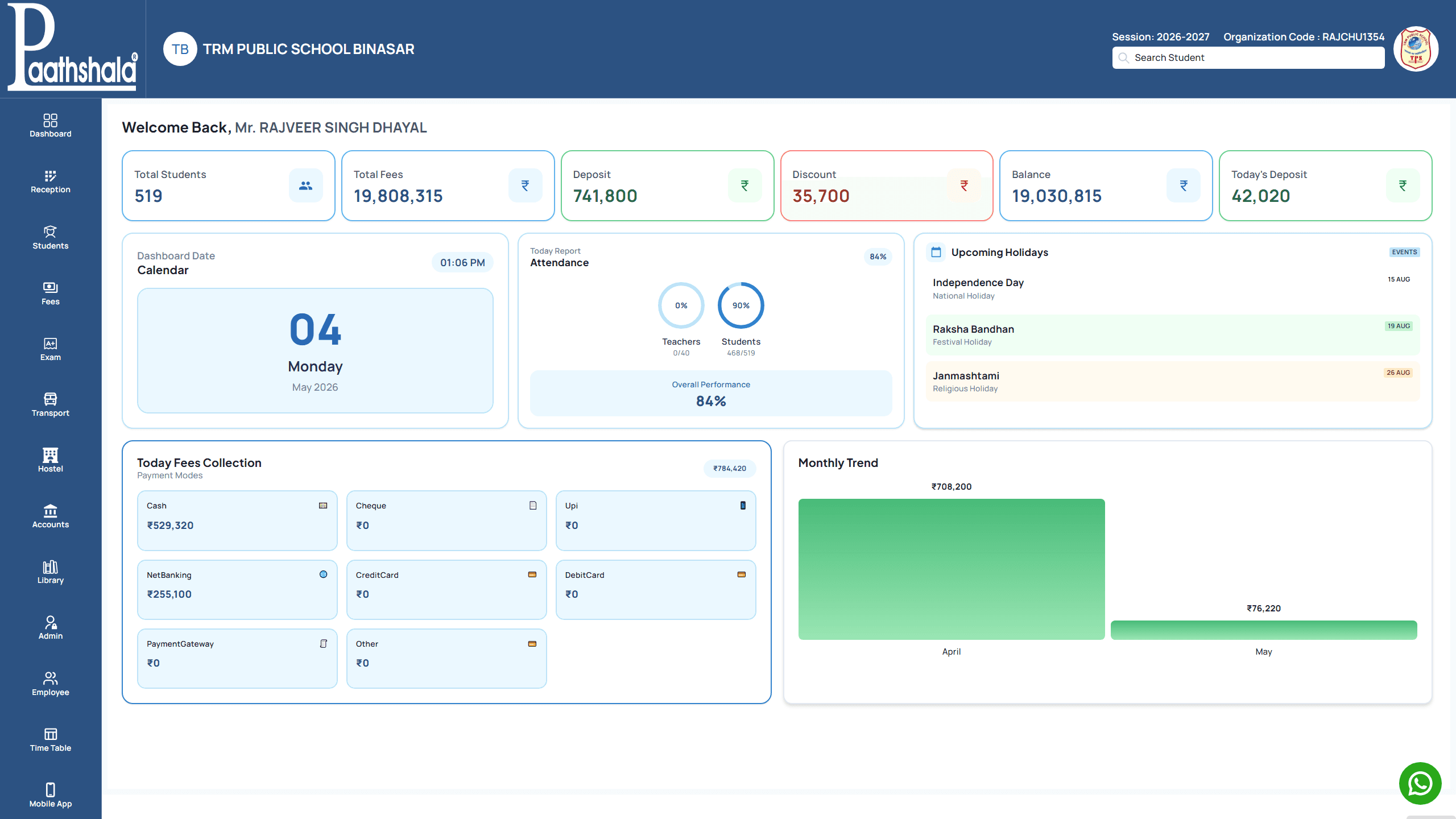Image resolution: width=1456 pixels, height=819 pixels.
Task: Click the school logo profile avatar
Action: point(1416,49)
